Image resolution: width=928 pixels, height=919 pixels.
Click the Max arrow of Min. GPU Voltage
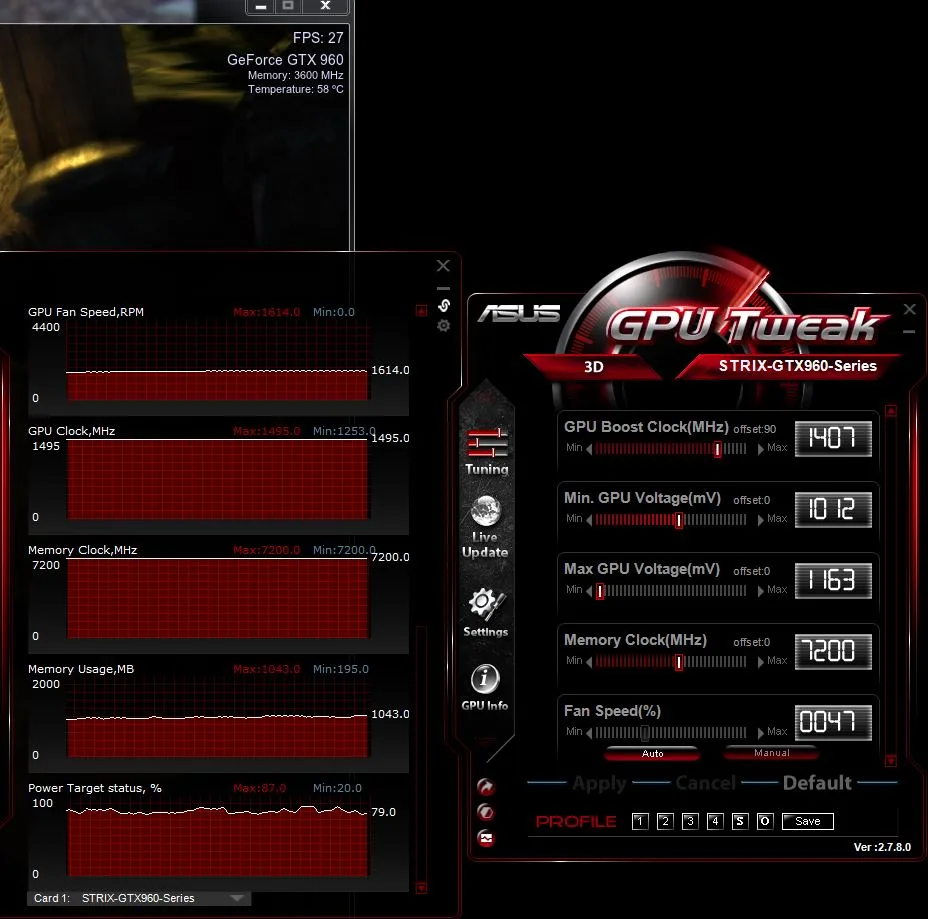click(761, 520)
